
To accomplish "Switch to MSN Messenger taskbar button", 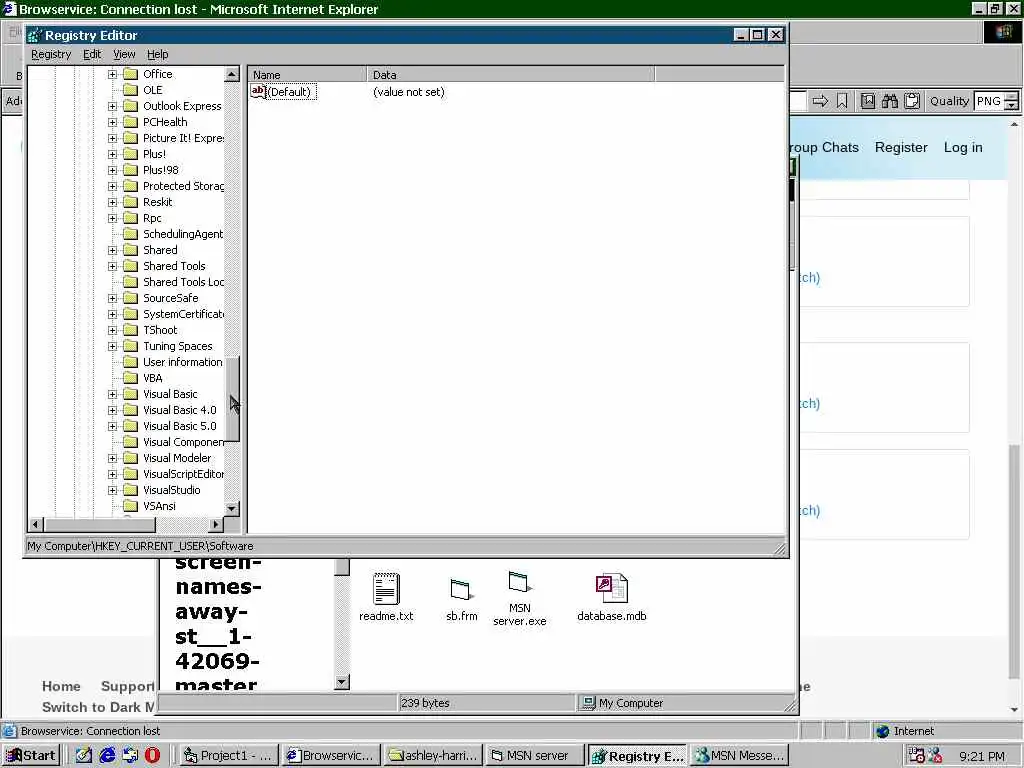I will pos(739,756).
